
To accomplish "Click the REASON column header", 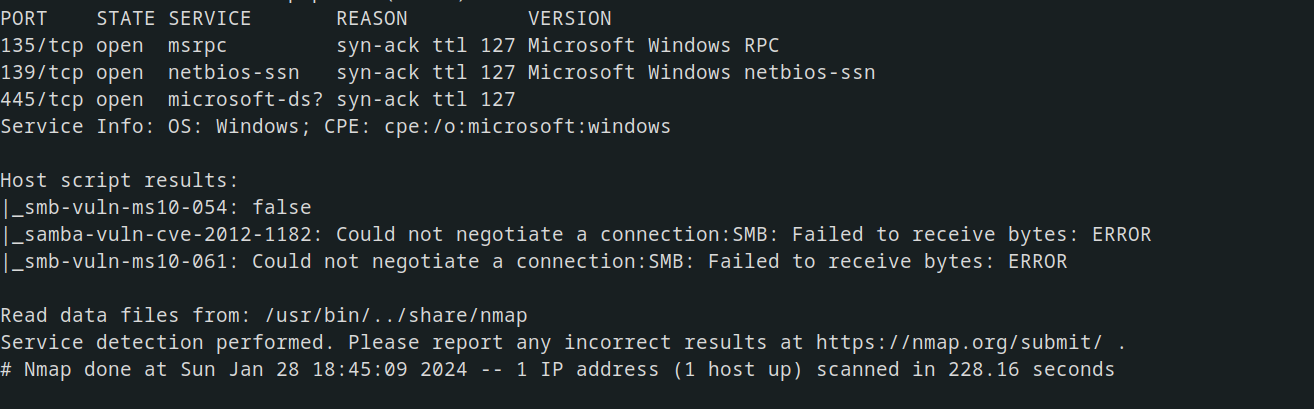I will [x=372, y=18].
